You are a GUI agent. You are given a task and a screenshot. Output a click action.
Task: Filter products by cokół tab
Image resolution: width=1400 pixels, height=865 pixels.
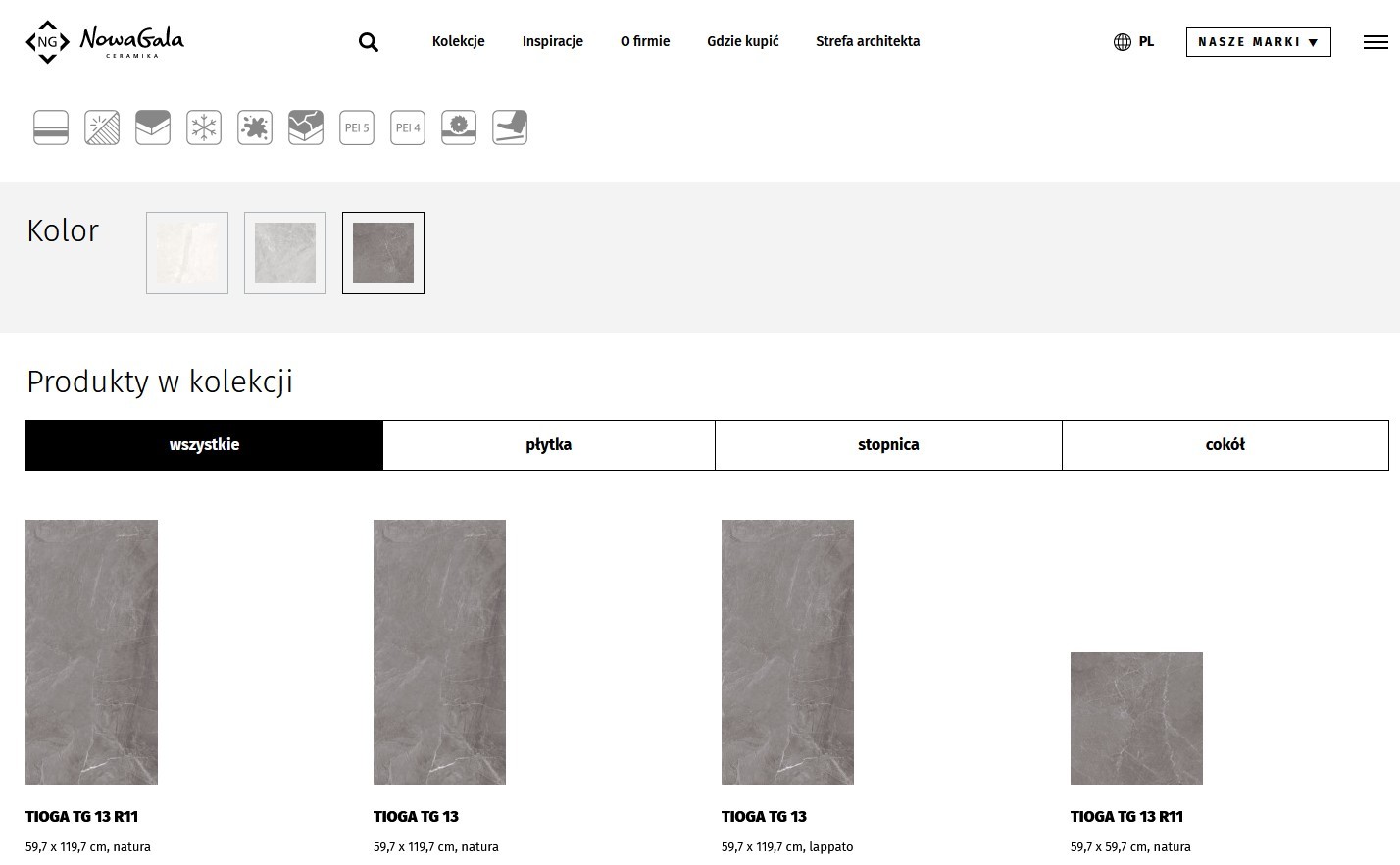pos(1225,445)
